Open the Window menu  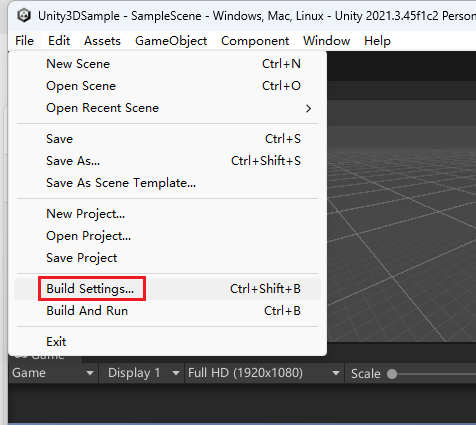[326, 41]
